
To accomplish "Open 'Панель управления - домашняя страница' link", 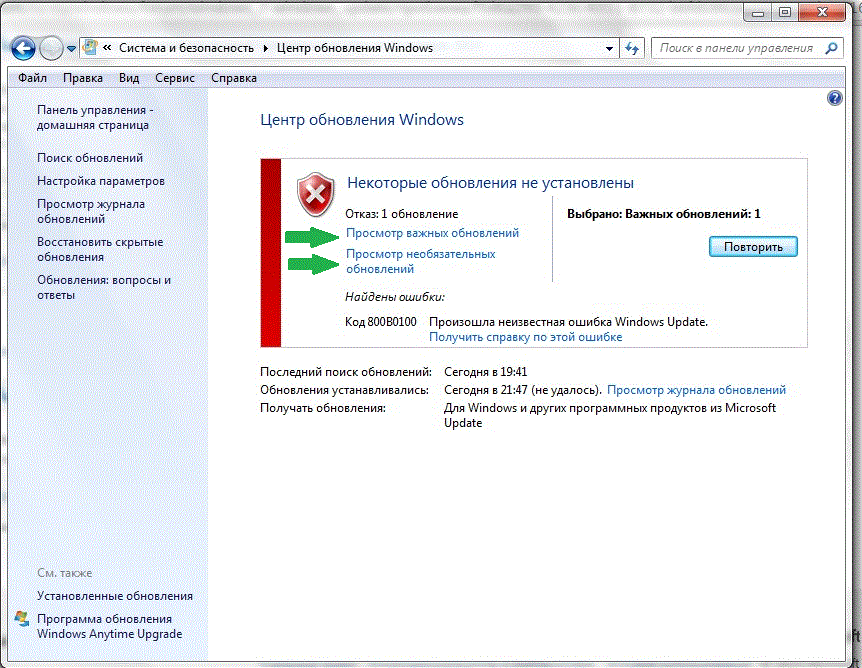I will [95, 117].
